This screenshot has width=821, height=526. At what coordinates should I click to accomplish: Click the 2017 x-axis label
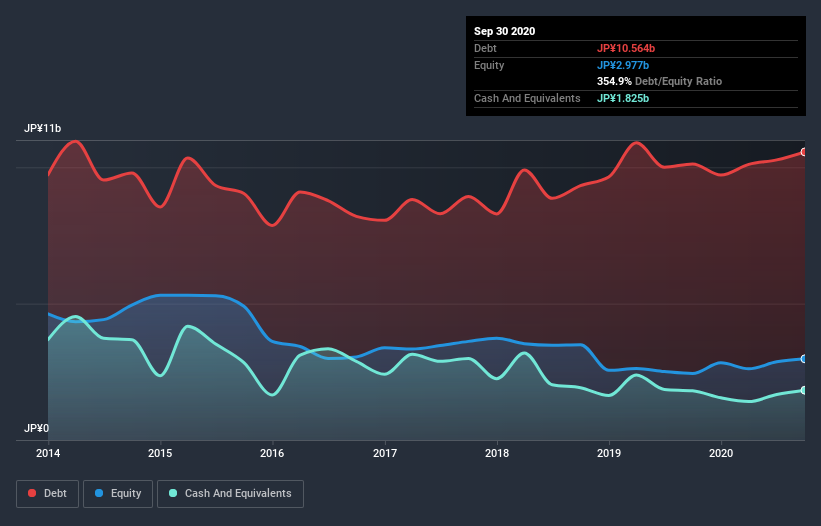385,453
